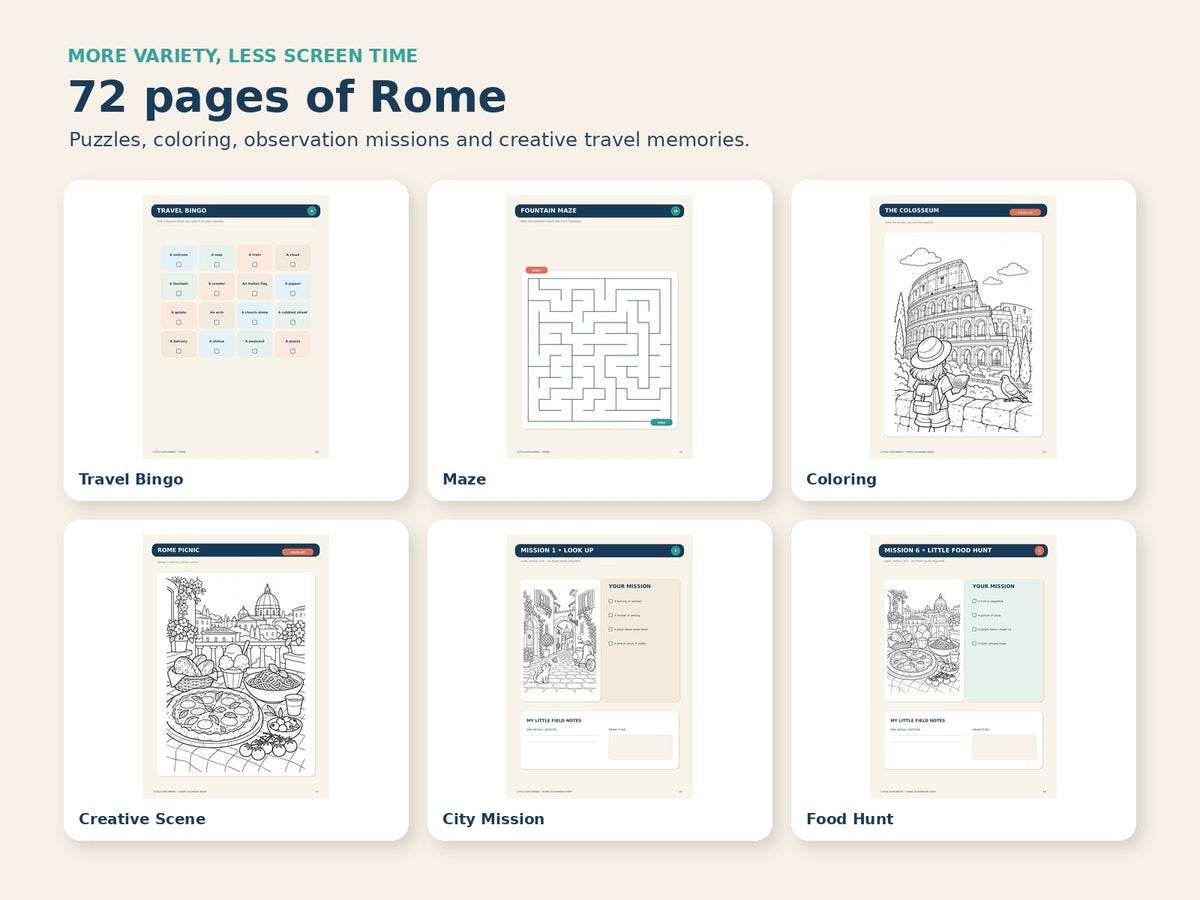This screenshot has width=1200, height=900.
Task: Click the orange START tag above the maze
Action: click(x=536, y=270)
